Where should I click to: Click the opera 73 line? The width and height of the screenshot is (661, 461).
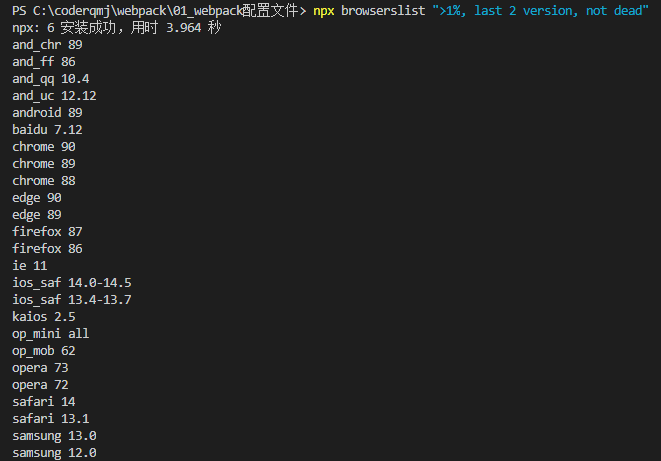[x=40, y=368]
